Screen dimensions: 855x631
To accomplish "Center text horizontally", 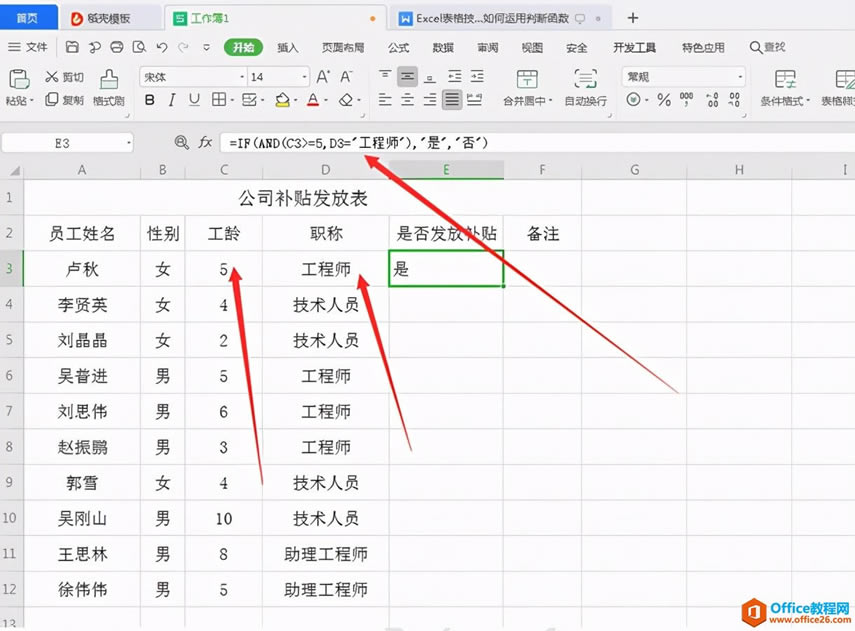I will (x=407, y=100).
